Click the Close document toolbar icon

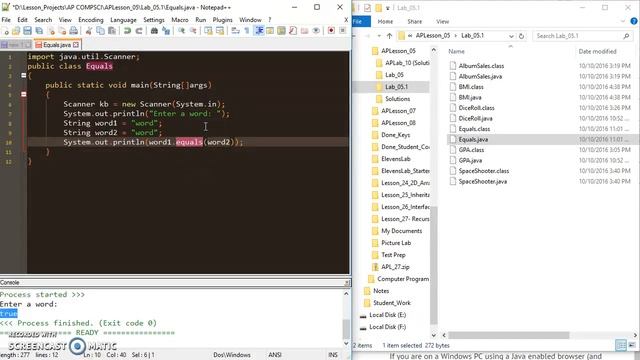(x=51, y=31)
